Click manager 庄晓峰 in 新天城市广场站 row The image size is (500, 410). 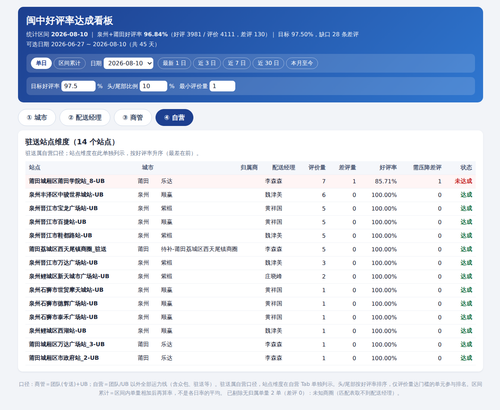pos(274,276)
